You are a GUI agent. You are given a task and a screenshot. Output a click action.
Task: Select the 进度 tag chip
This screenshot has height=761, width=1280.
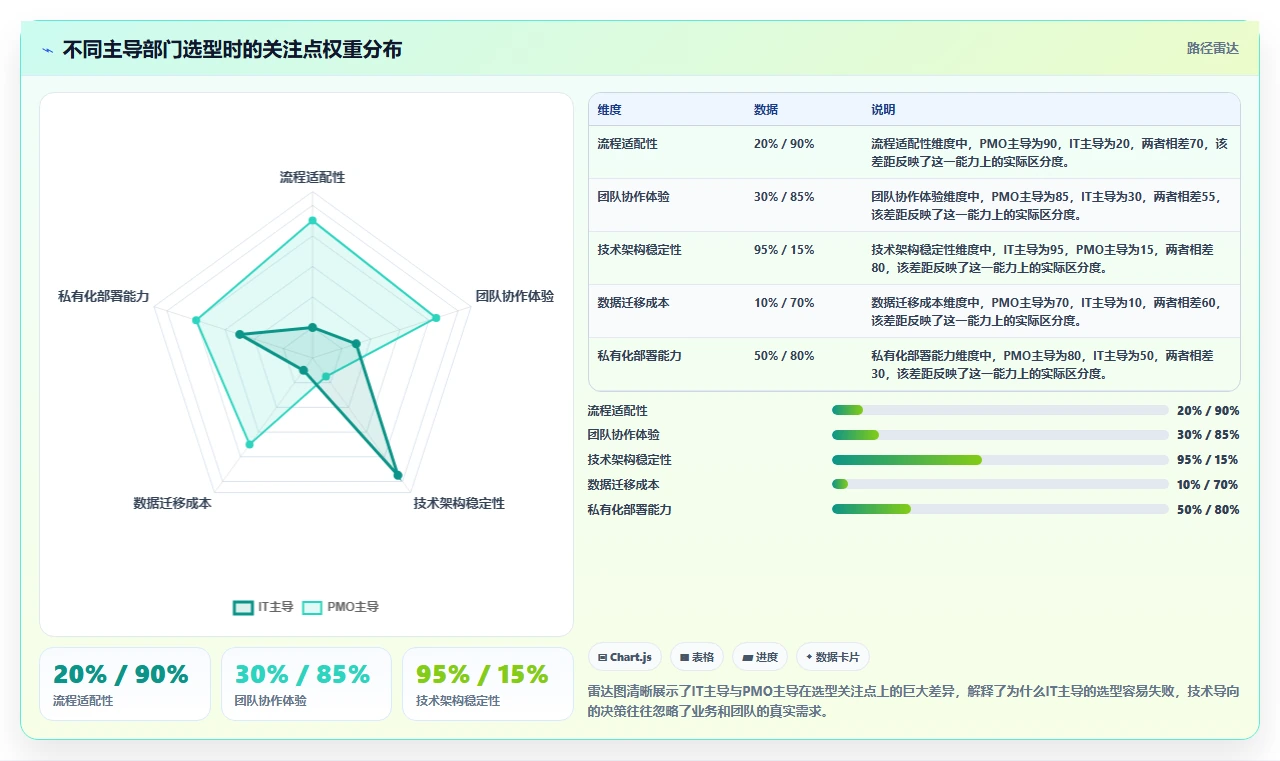pyautogui.click(x=760, y=657)
